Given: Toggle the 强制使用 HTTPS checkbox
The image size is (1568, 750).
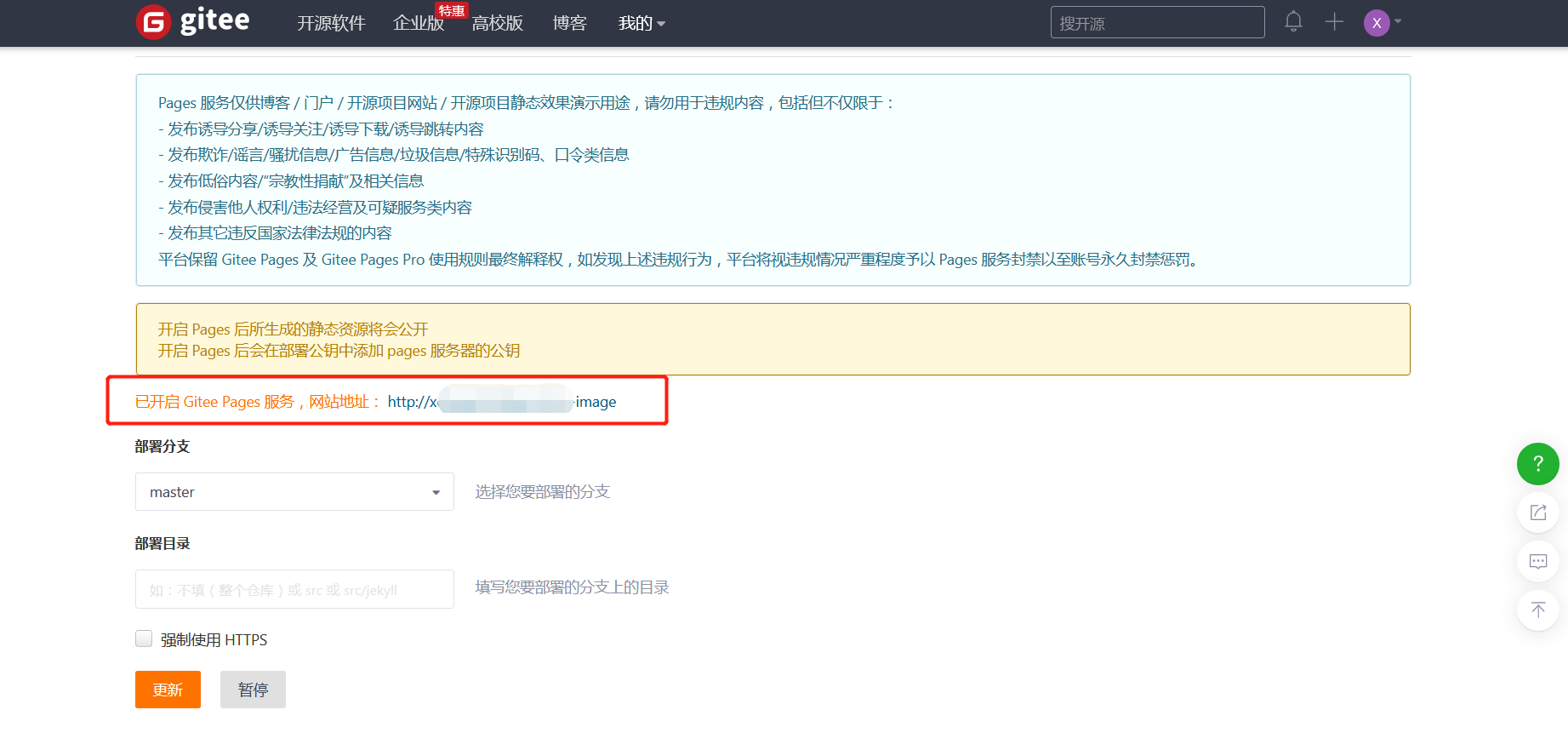Looking at the screenshot, I should 144,639.
